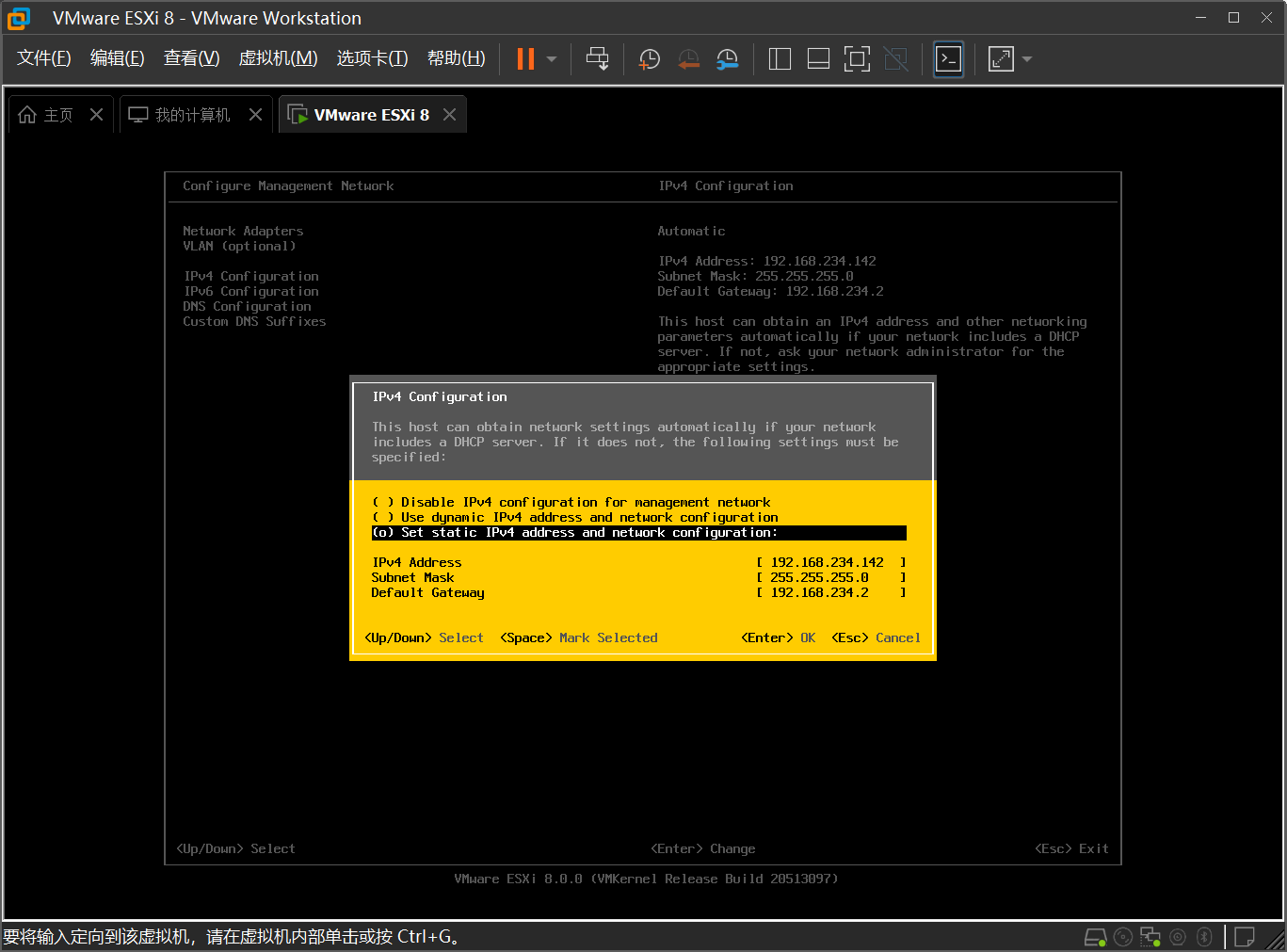
Task: Pause the virtual machine with the orange button
Action: click(525, 58)
